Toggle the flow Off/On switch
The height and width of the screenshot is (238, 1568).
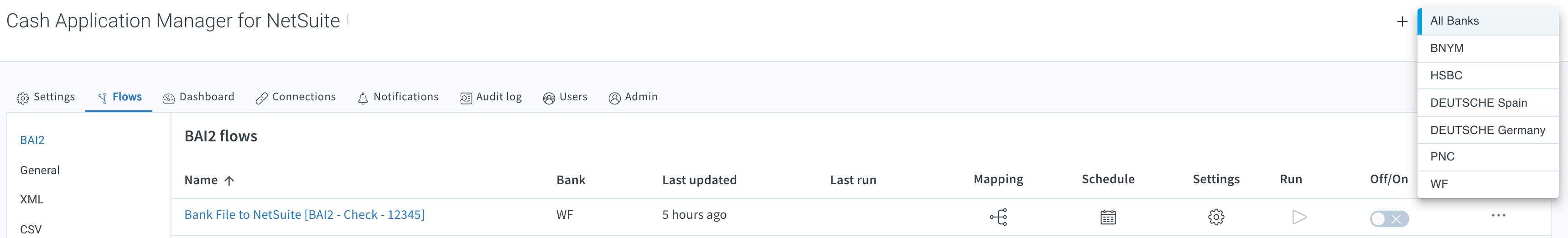coord(1389,218)
